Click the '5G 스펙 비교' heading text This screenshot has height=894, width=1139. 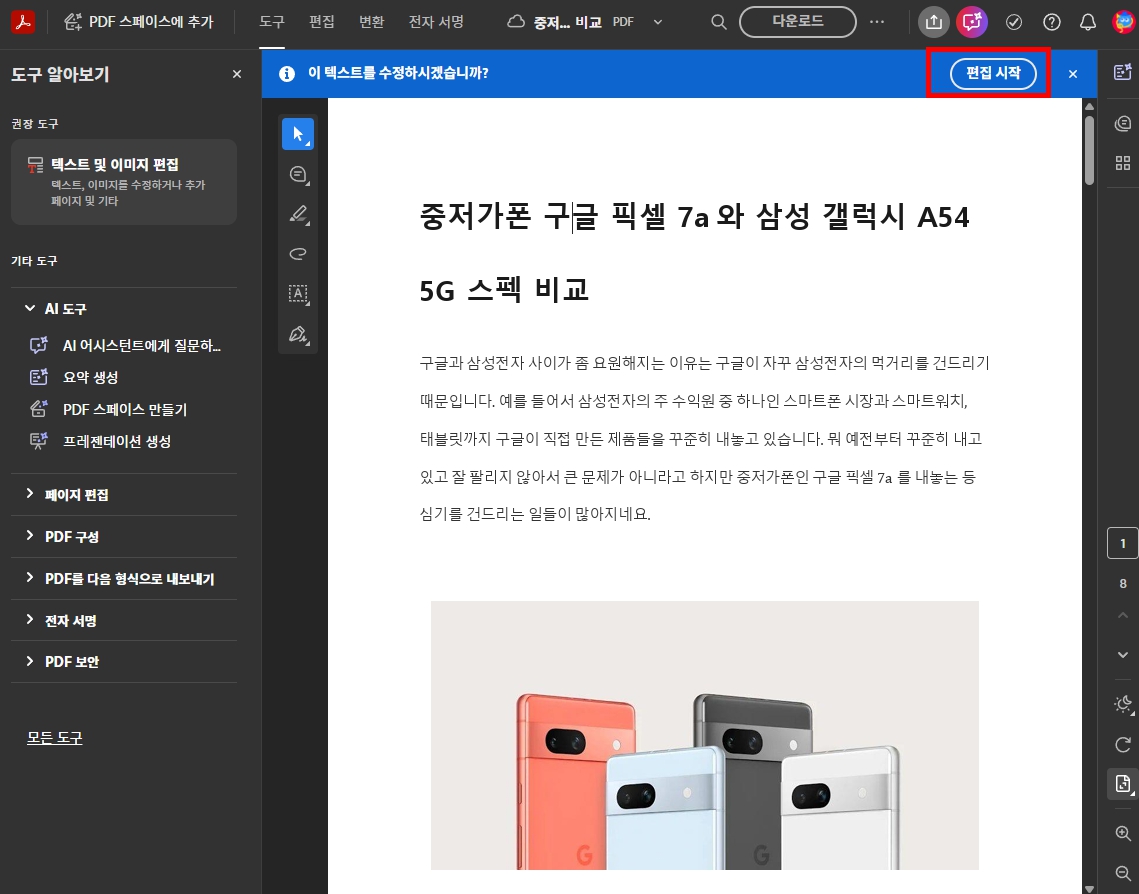(x=504, y=290)
